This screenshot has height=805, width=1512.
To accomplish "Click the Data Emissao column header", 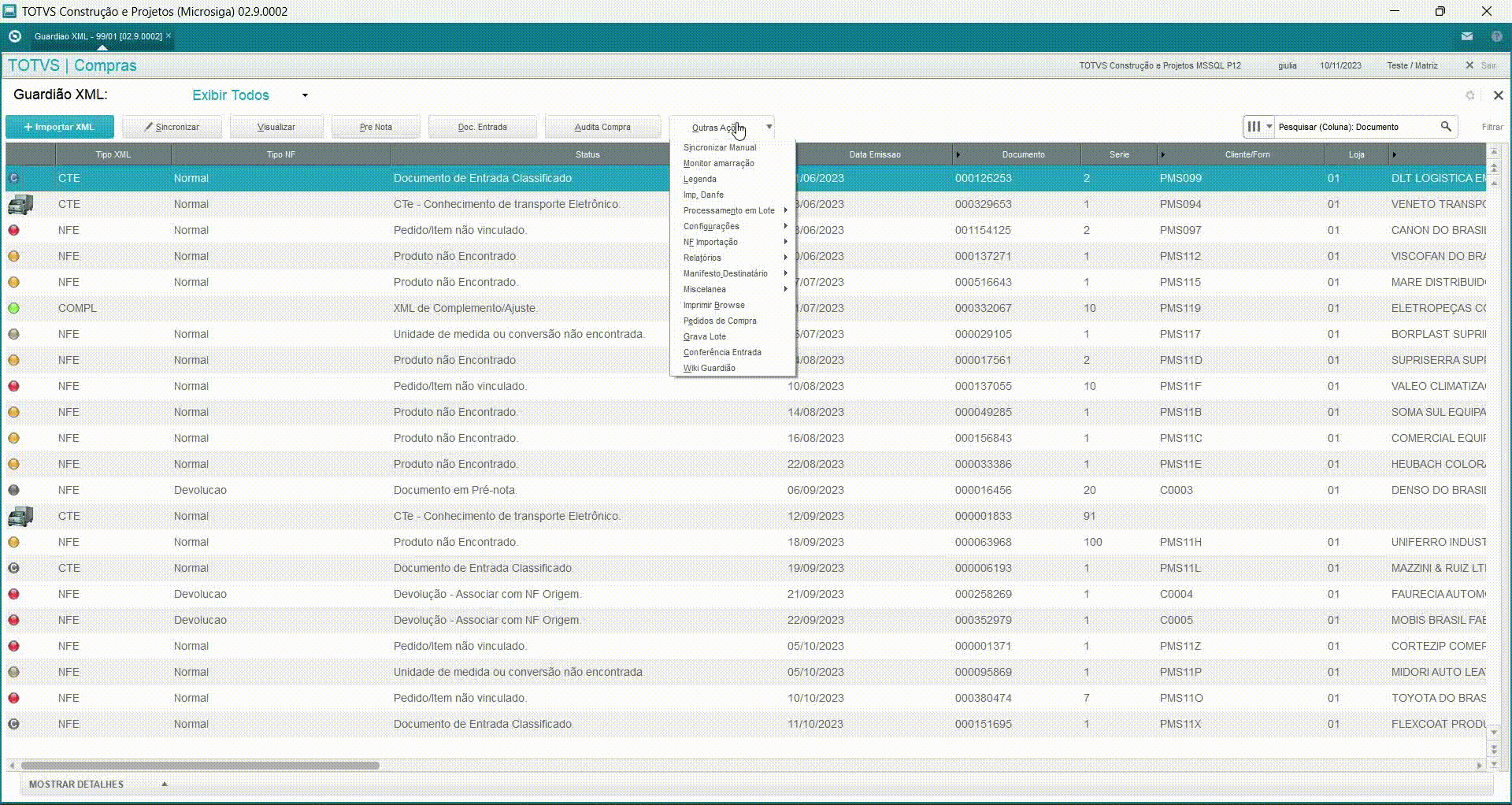I will click(874, 154).
